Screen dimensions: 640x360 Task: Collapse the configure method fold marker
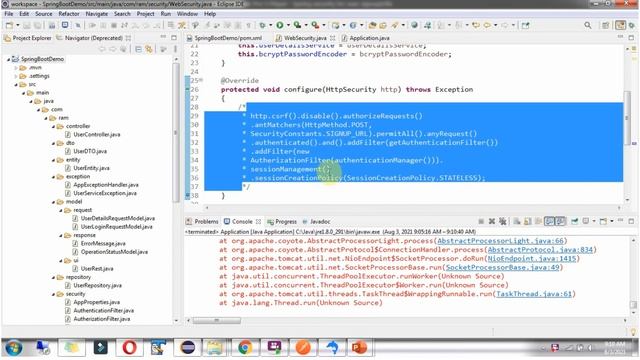pos(201,80)
